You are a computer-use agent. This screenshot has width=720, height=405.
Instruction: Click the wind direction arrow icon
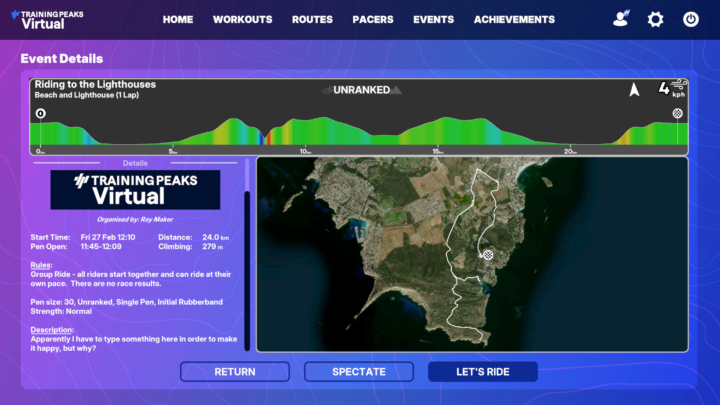click(x=633, y=90)
